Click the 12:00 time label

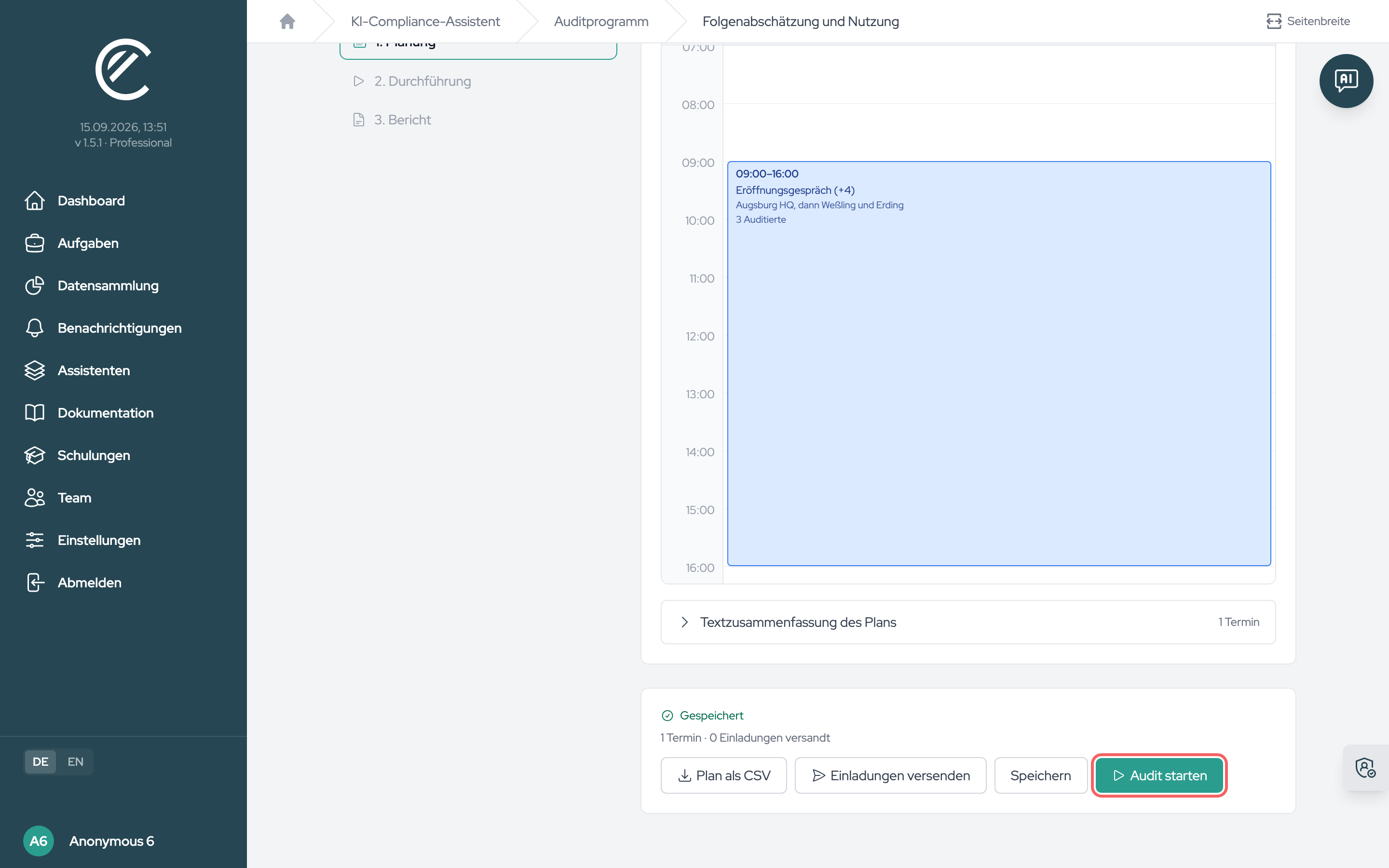tap(700, 337)
